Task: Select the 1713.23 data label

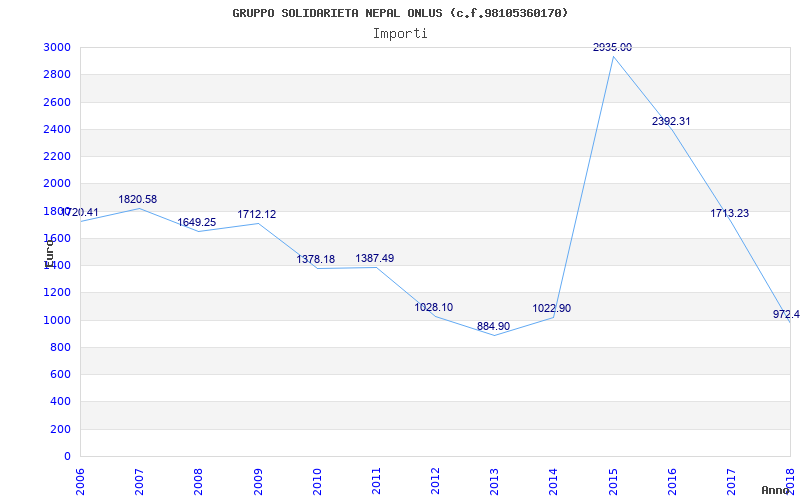Action: [x=730, y=213]
